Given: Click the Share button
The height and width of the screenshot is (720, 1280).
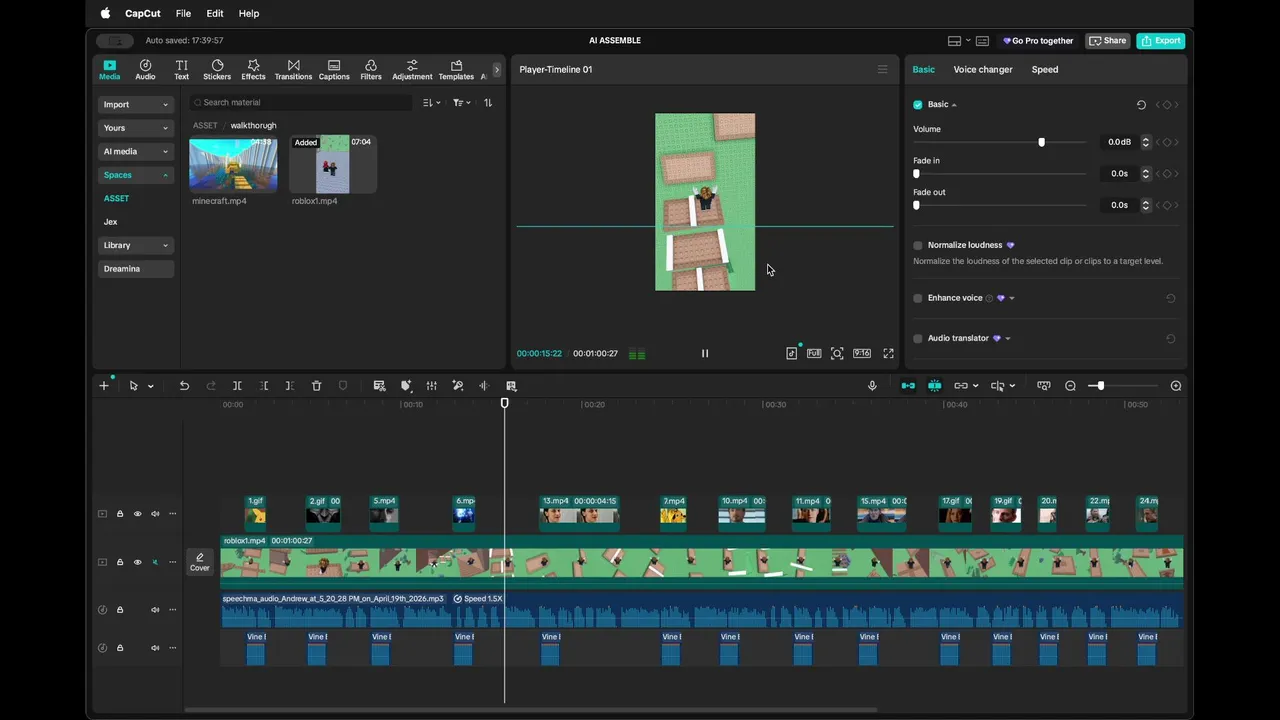Looking at the screenshot, I should 1107,41.
